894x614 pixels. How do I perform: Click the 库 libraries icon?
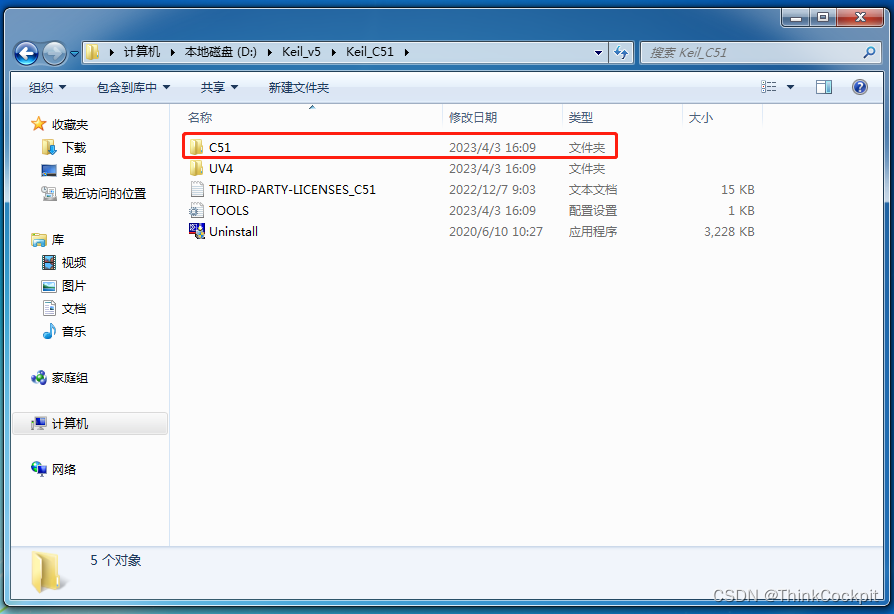pyautogui.click(x=39, y=239)
